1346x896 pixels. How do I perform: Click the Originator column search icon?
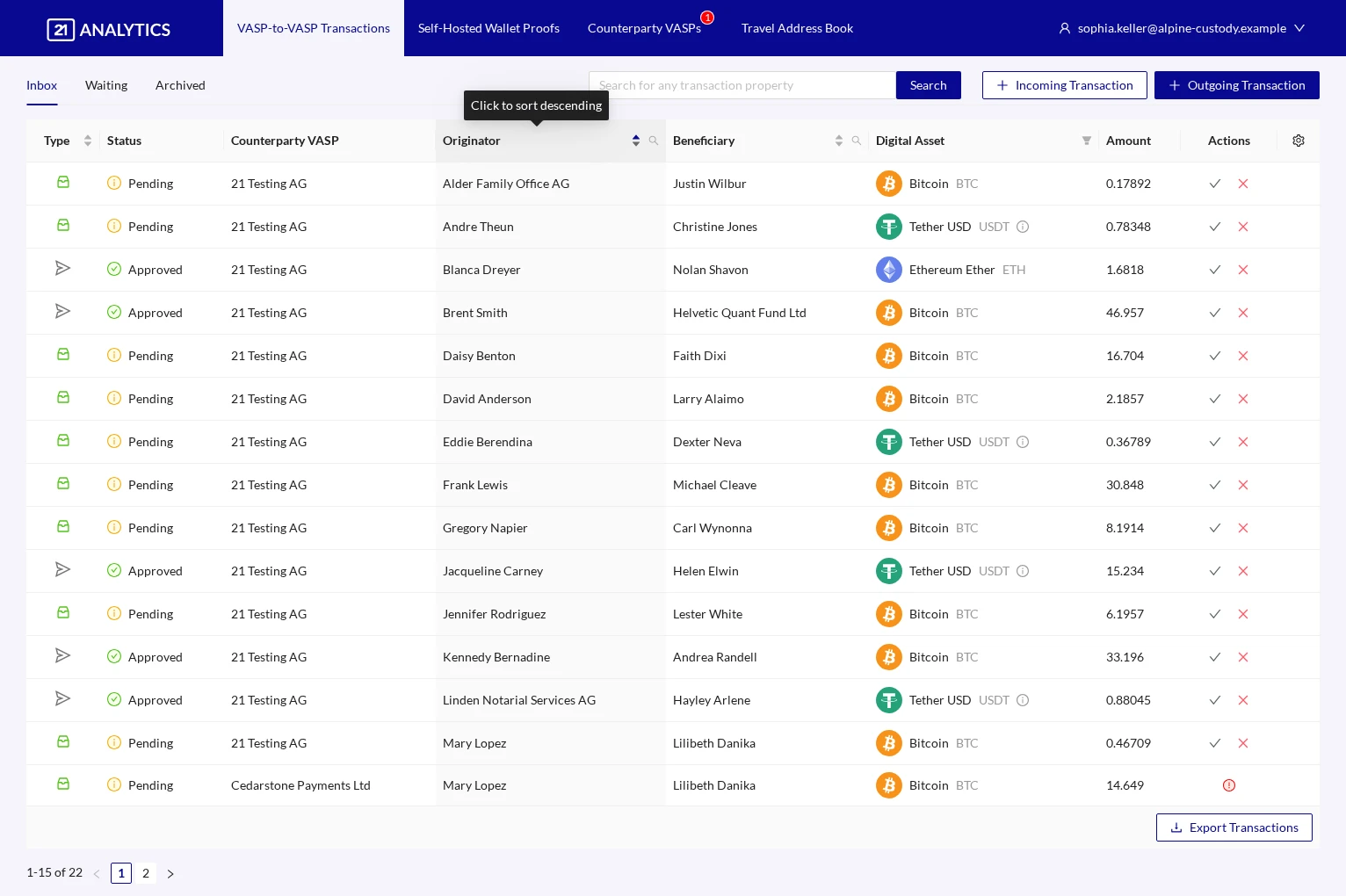click(654, 141)
